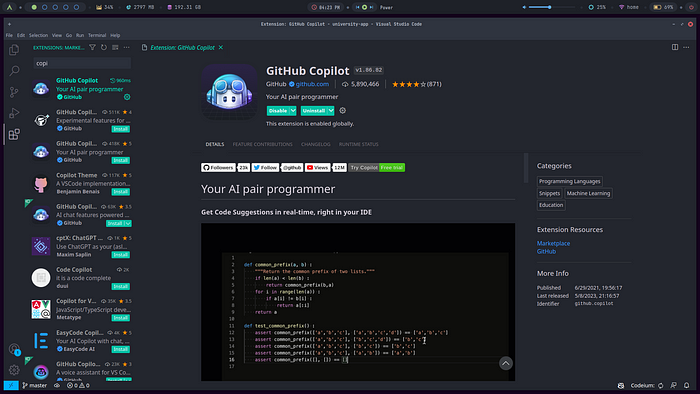Image resolution: width=700 pixels, height=394 pixels.
Task: Open the Terminal menu
Action: coord(97,35)
